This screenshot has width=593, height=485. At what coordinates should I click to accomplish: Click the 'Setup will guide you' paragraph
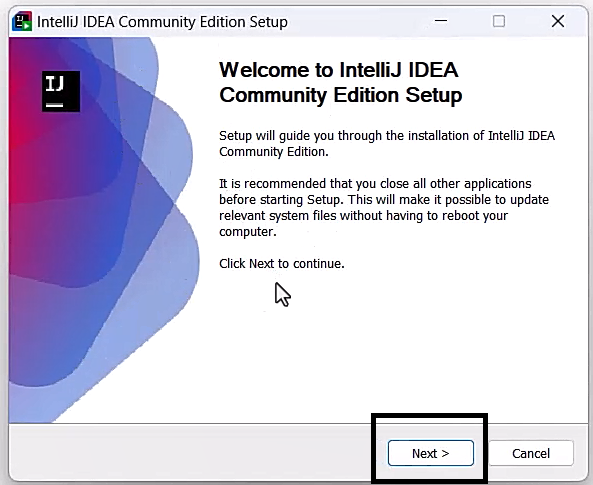[x=387, y=143]
